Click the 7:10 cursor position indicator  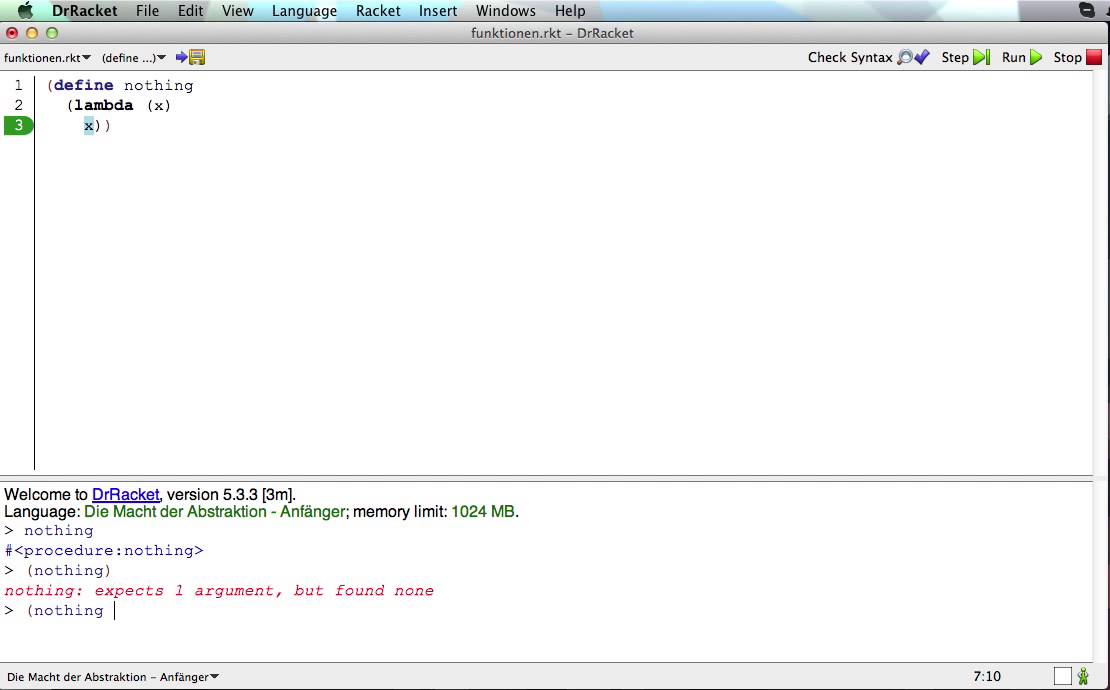pos(987,677)
